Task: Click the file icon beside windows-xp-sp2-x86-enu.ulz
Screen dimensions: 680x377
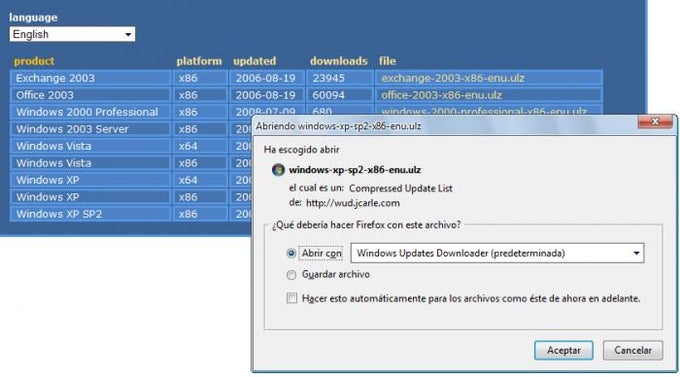Action: (278, 170)
